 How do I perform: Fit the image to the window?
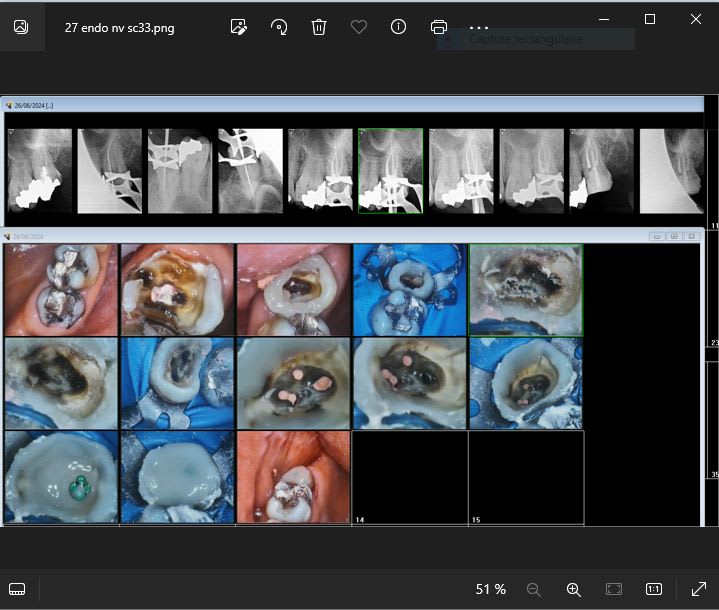(614, 589)
